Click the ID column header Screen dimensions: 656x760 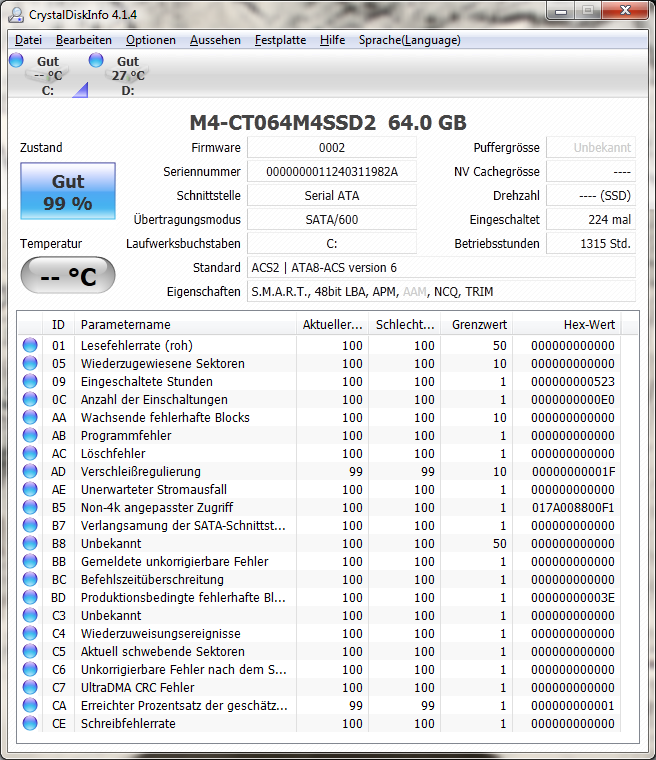pos(59,324)
